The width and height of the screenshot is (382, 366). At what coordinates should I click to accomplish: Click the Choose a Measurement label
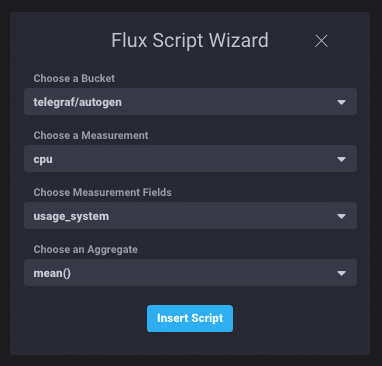(91, 135)
